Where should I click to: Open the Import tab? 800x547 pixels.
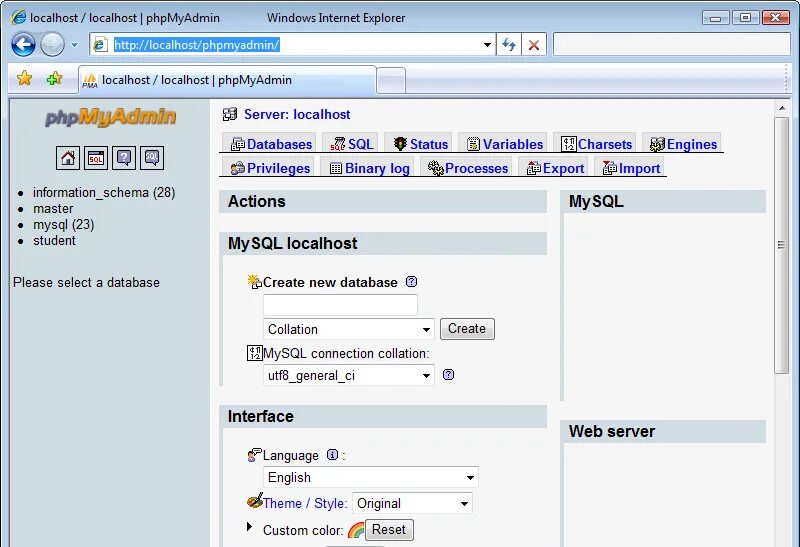[631, 168]
